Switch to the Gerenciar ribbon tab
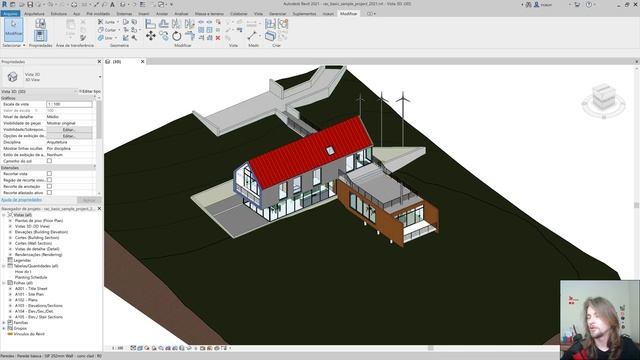The width and height of the screenshot is (640, 360). (x=278, y=13)
